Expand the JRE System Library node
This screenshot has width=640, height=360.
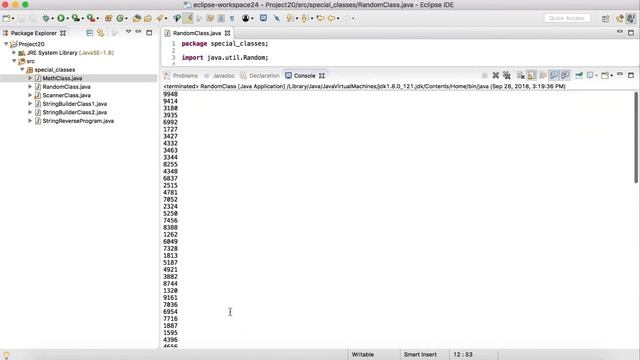click(x=14, y=53)
